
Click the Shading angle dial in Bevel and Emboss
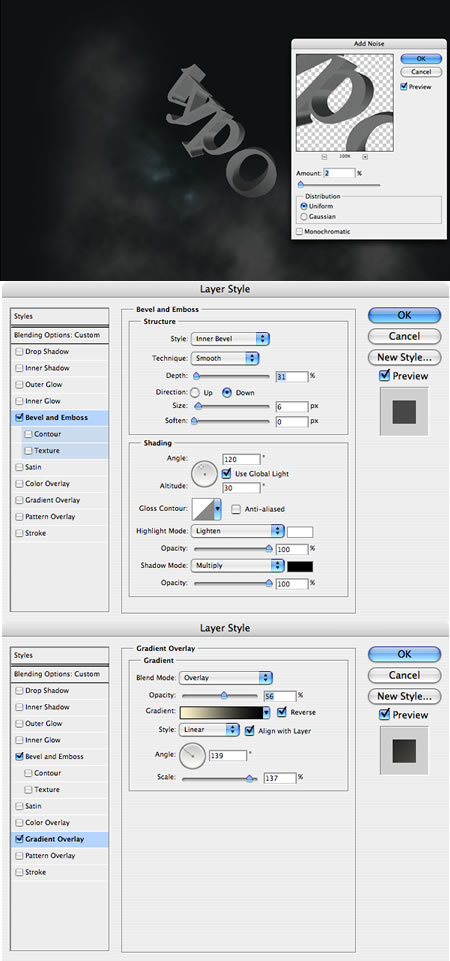point(204,473)
